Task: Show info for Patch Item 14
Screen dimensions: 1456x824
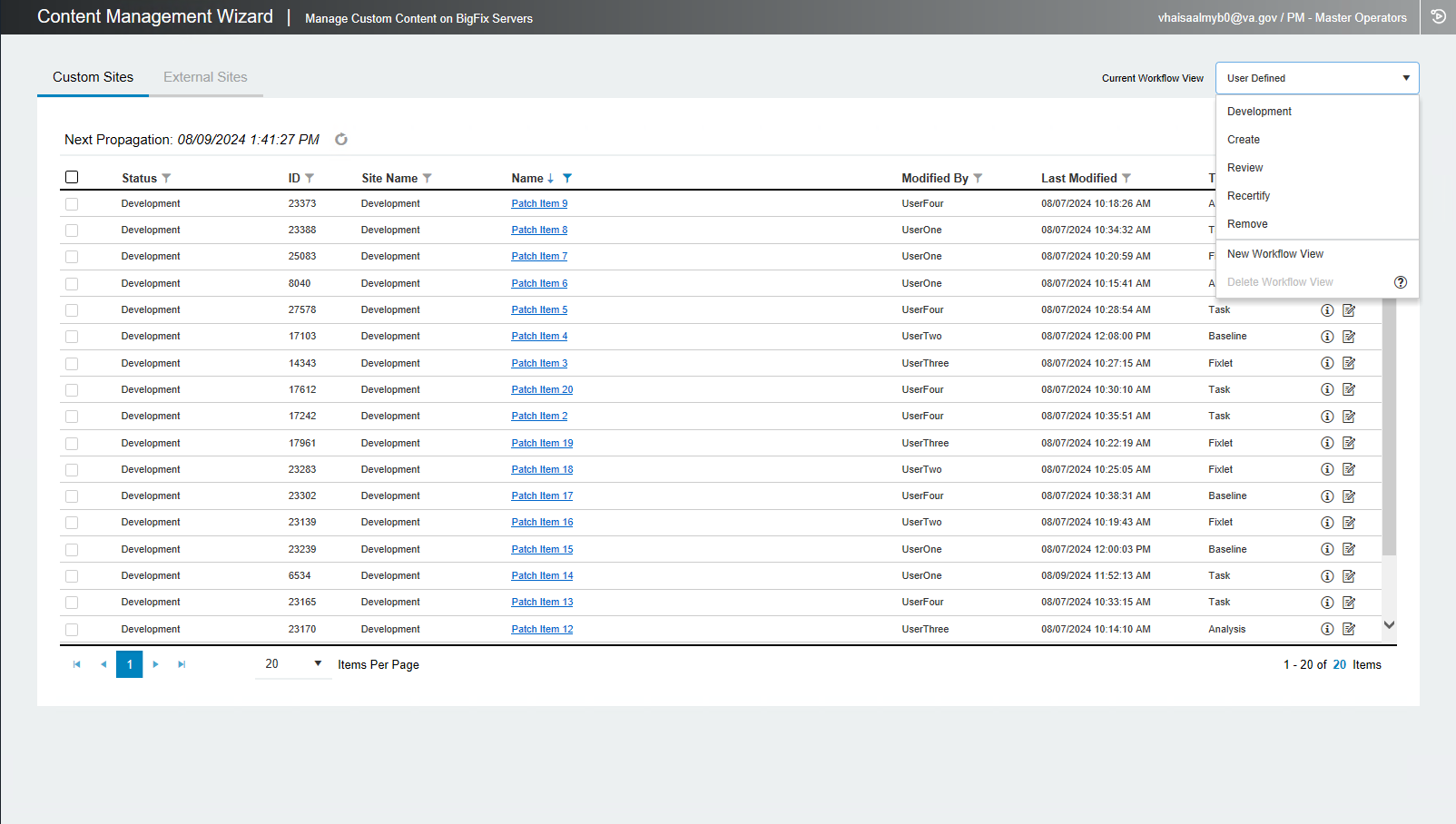Action: click(1327, 576)
